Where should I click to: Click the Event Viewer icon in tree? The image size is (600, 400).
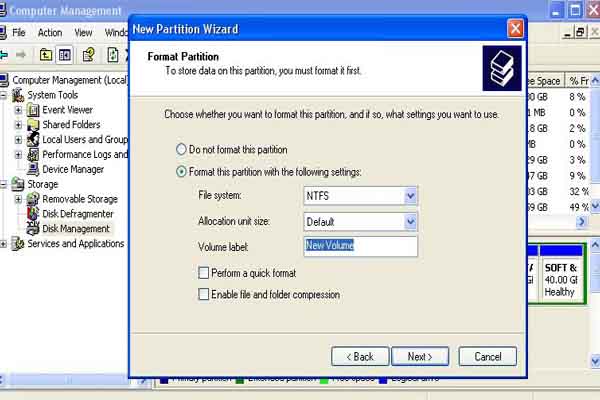pyautogui.click(x=33, y=110)
